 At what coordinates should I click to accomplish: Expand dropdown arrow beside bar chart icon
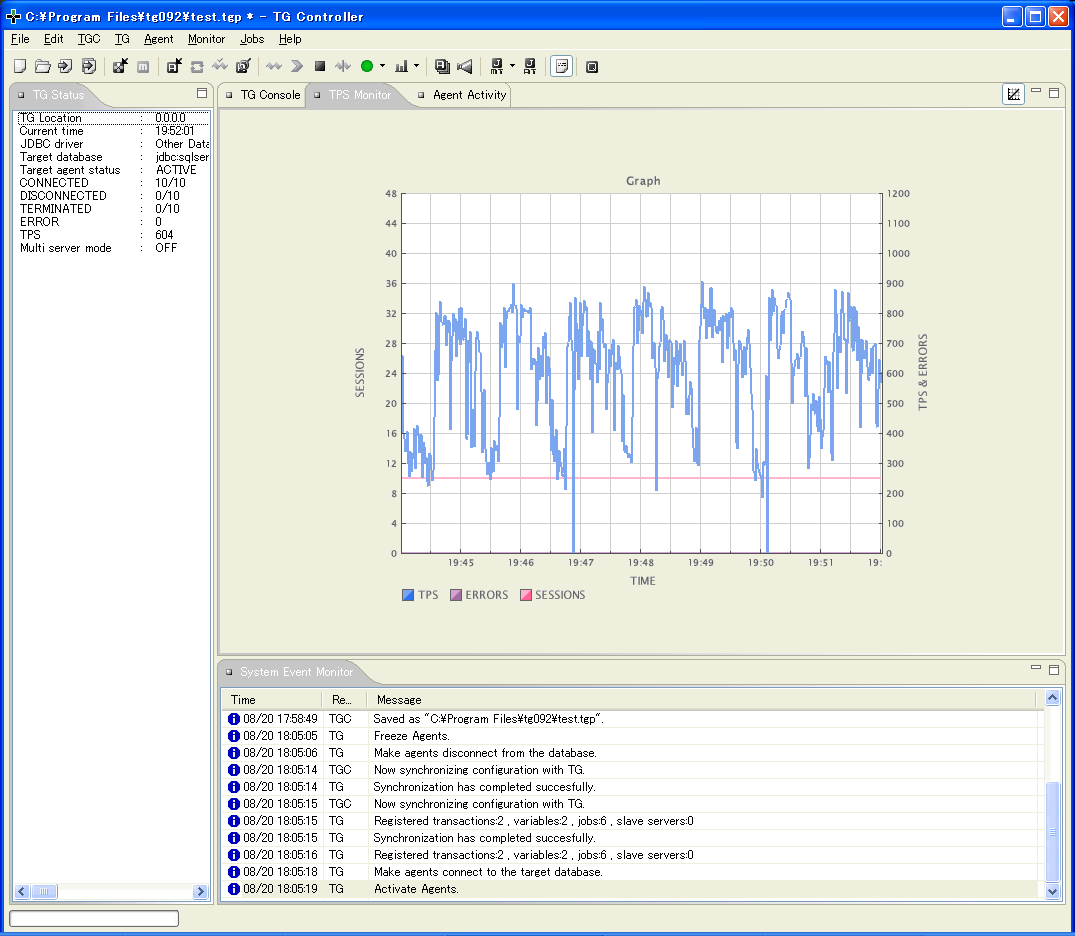point(417,66)
